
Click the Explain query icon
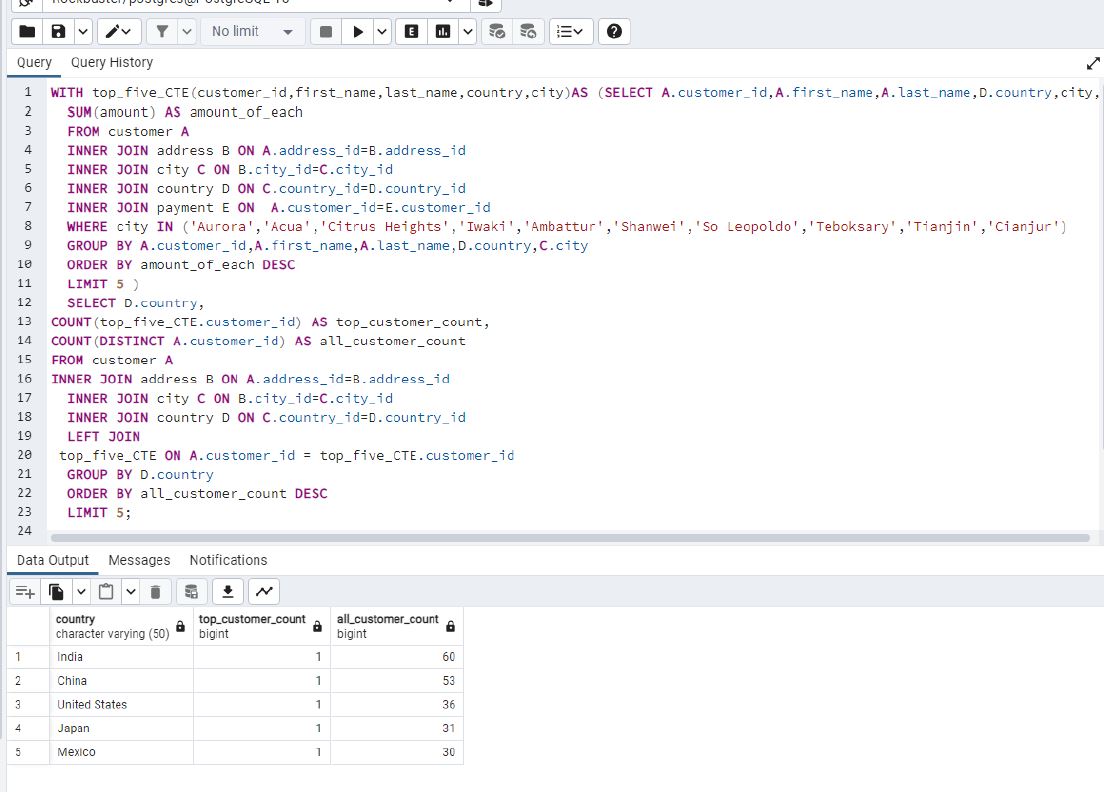(x=411, y=32)
